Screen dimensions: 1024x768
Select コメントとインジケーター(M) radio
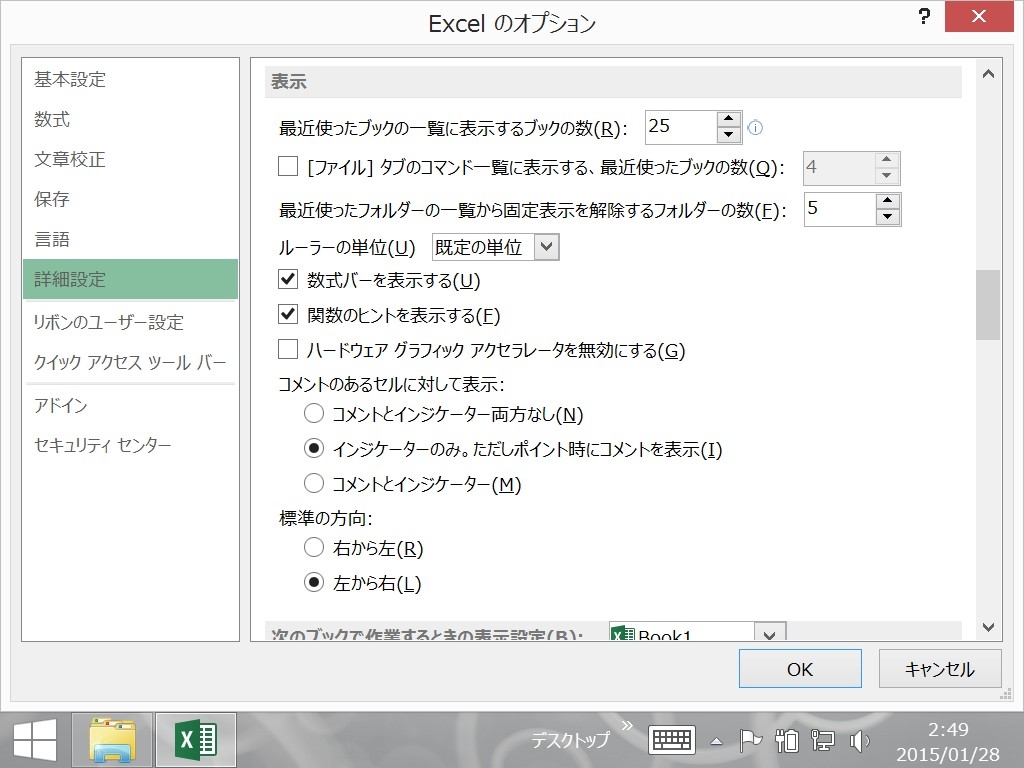point(314,483)
